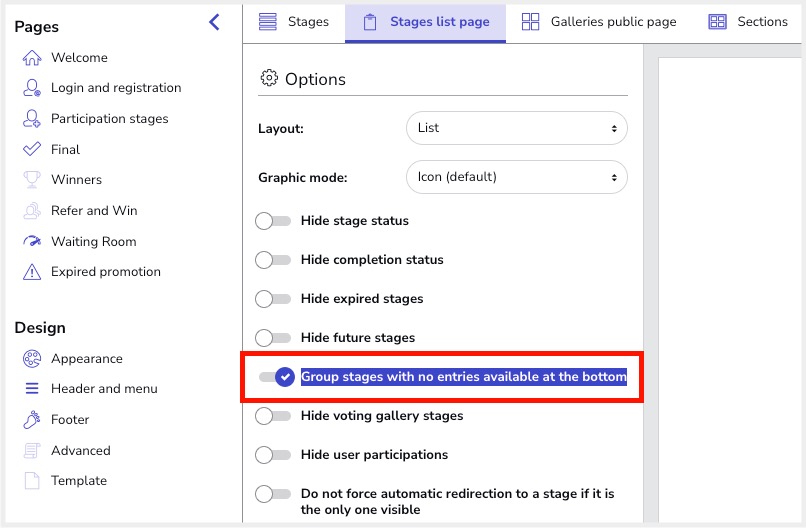Go to Login and registration page
The width and height of the screenshot is (806, 528).
pyautogui.click(x=116, y=88)
